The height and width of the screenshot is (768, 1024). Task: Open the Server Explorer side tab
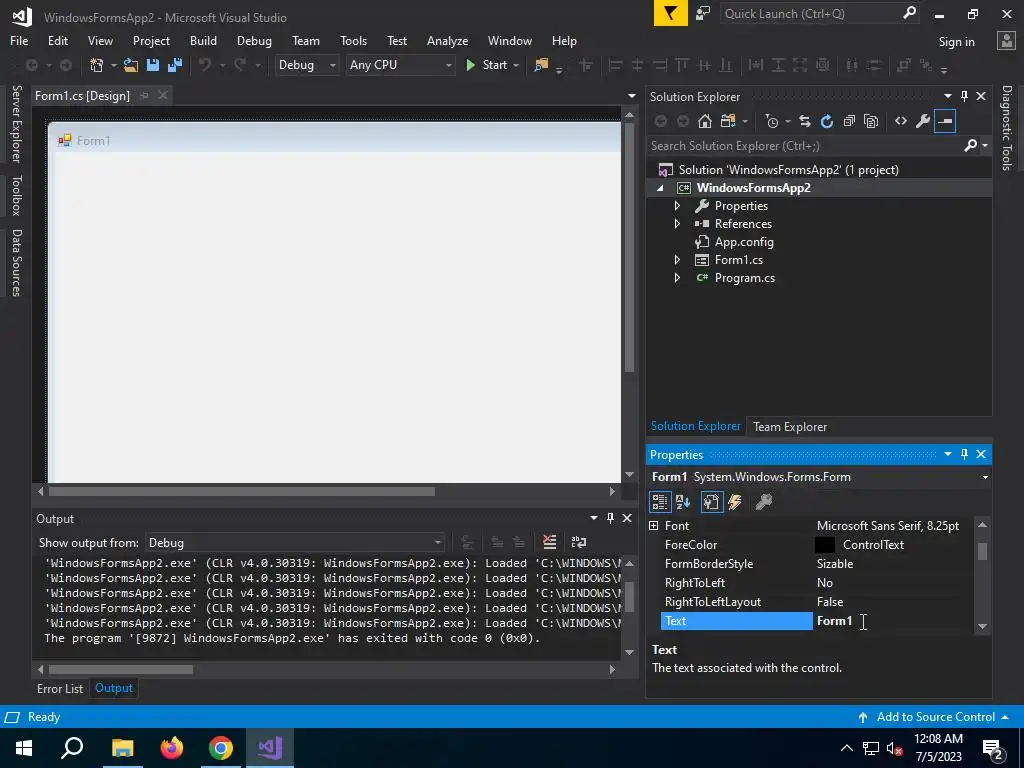pyautogui.click(x=17, y=123)
